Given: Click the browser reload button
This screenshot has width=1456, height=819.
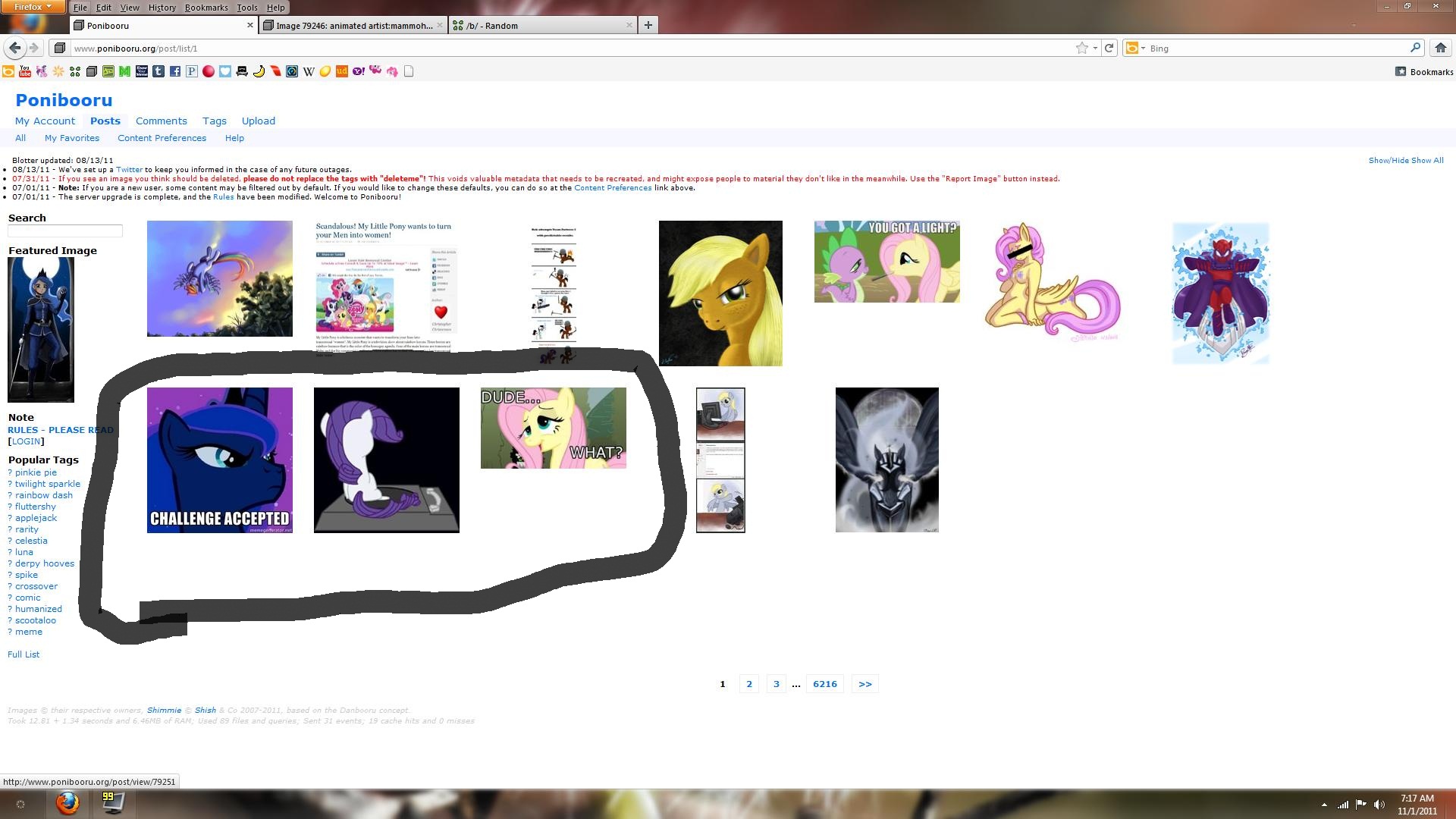Looking at the screenshot, I should click(x=1109, y=48).
